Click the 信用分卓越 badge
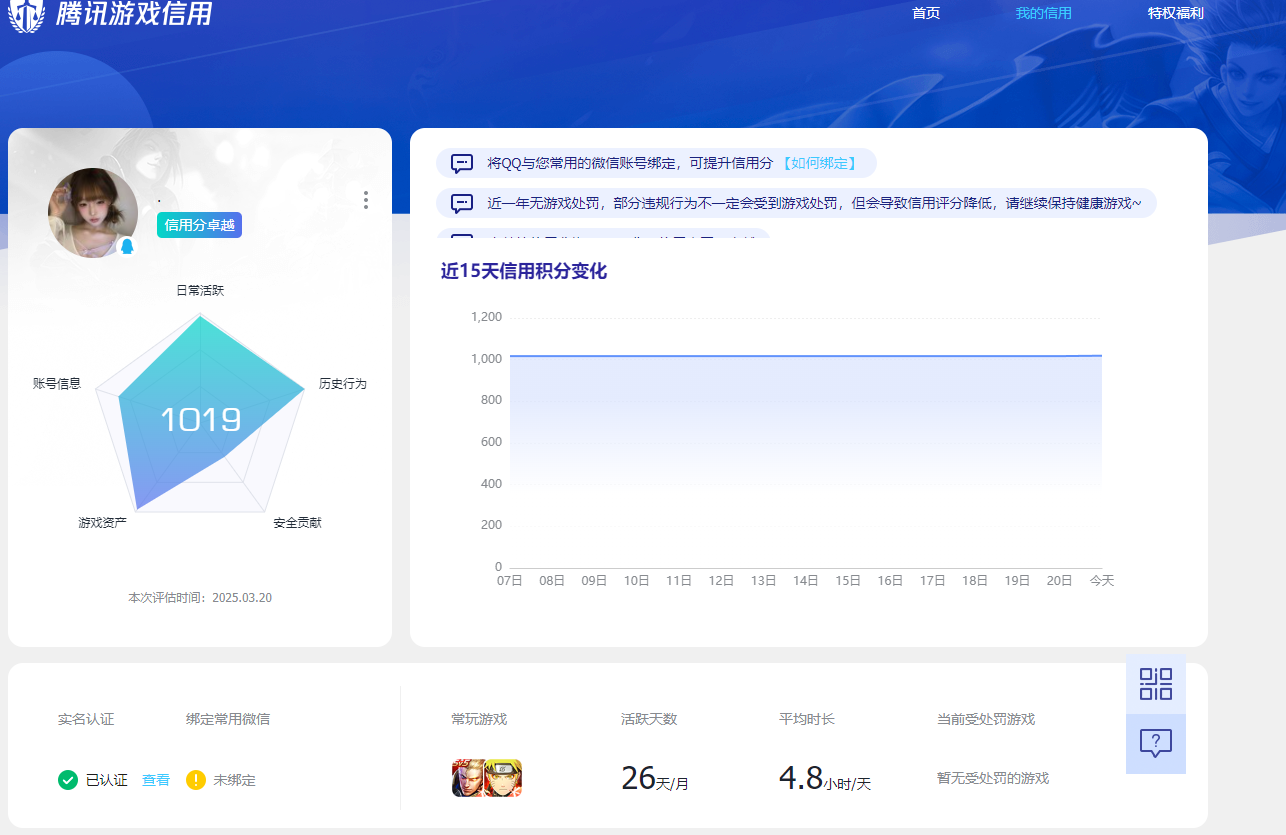The width and height of the screenshot is (1286, 835). click(x=200, y=225)
